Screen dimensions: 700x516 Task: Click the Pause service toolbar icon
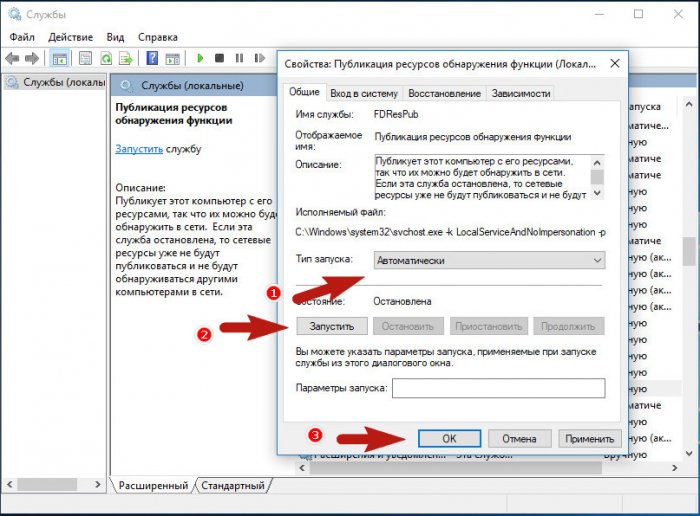coord(239,58)
